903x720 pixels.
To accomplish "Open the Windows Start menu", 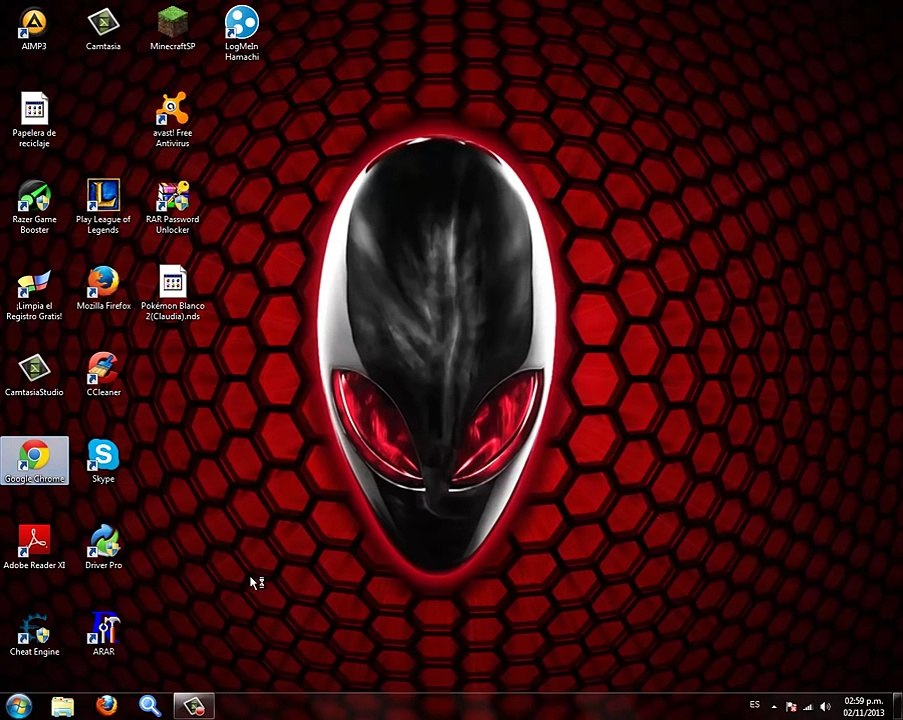I will (x=19, y=705).
